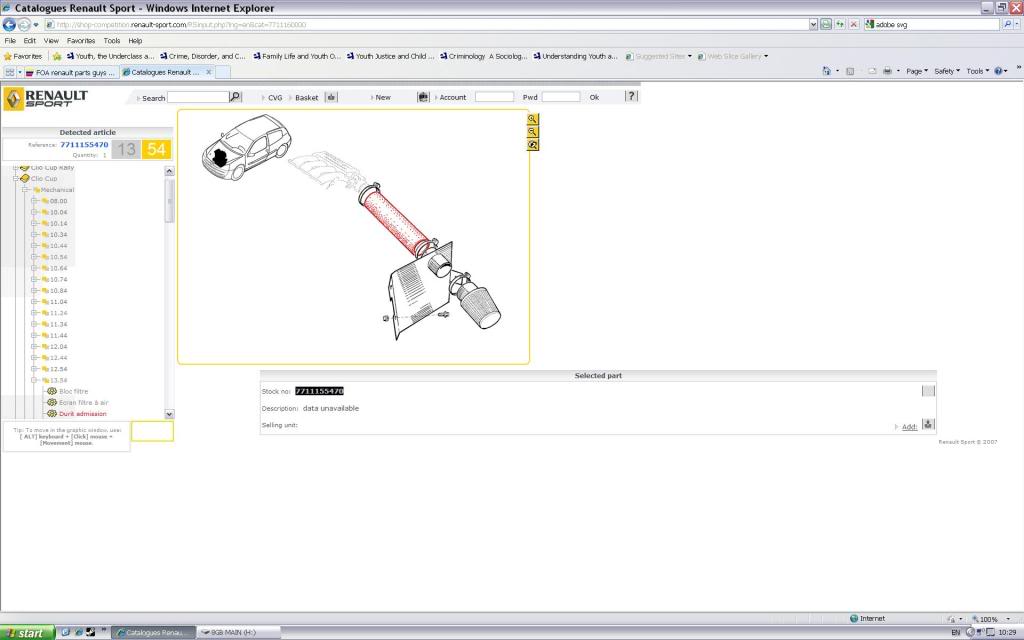Select Durit admission in the tree

pyautogui.click(x=82, y=414)
